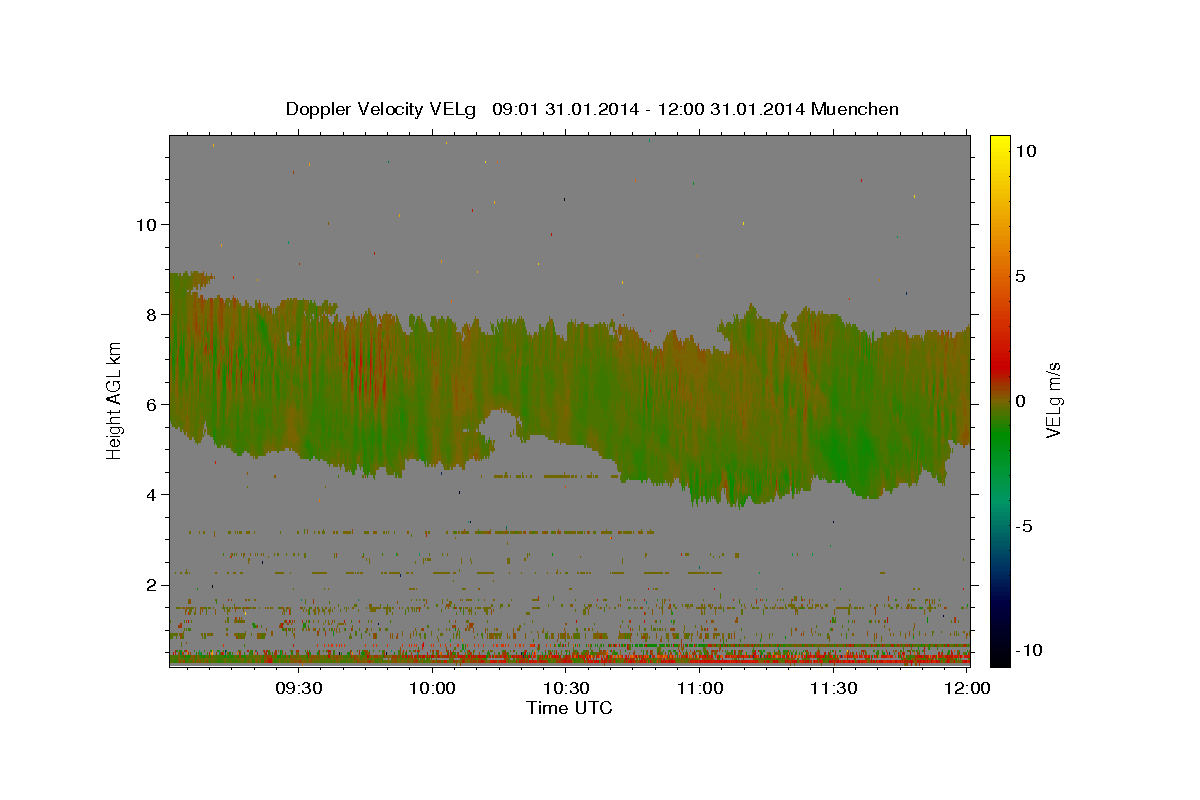Click the '11:00' time tick label
This screenshot has height=800, width=1200.
[x=700, y=688]
